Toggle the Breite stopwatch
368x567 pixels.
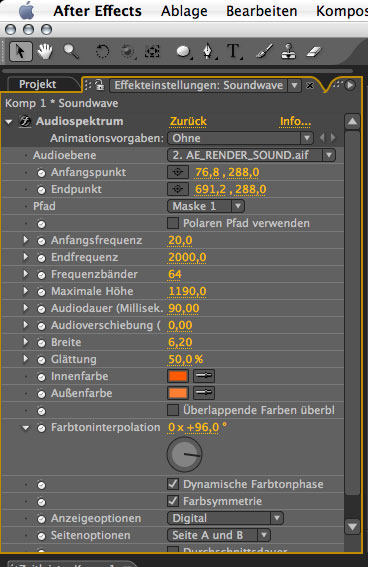[x=42, y=343]
